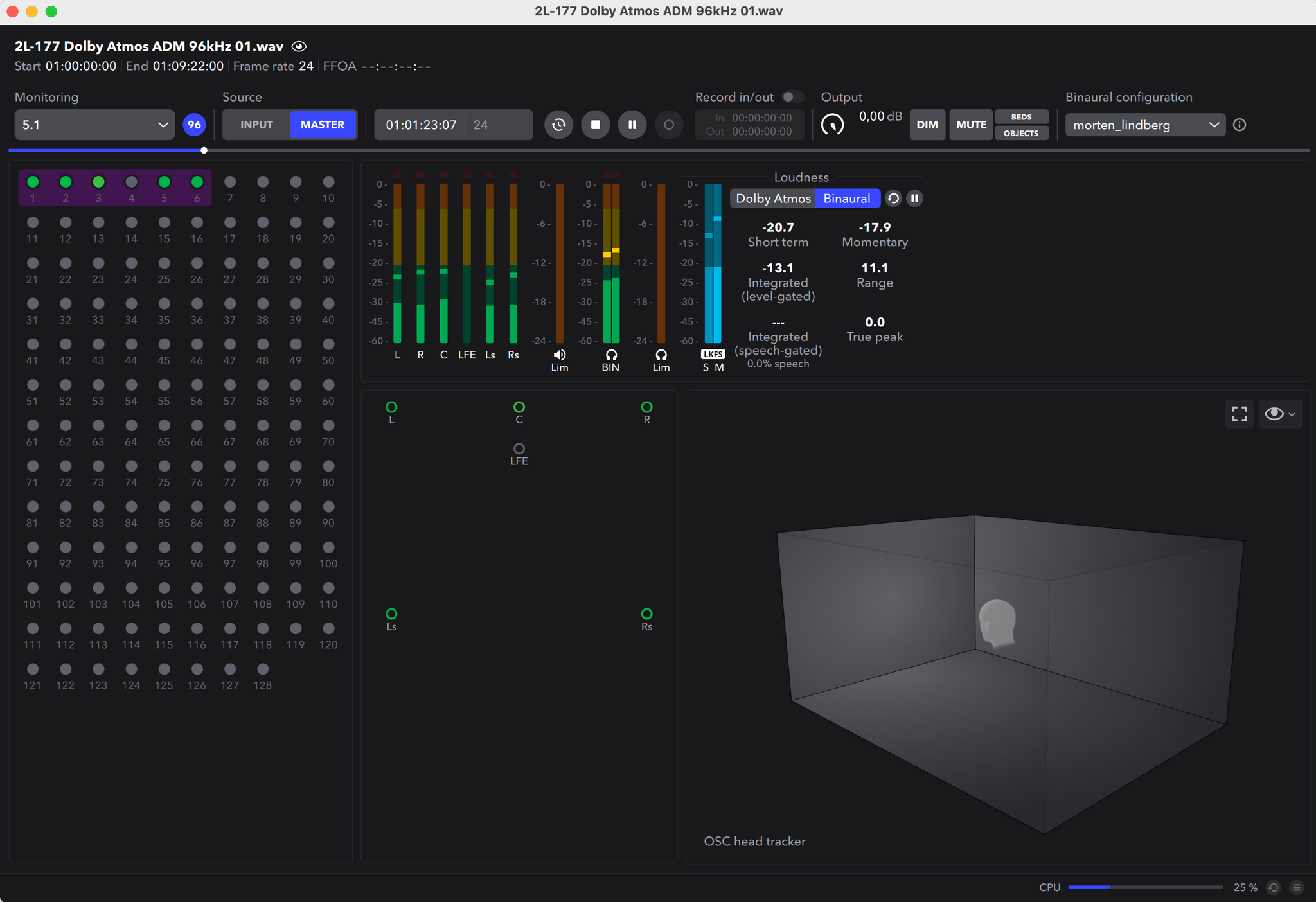Click the stop playback button
Screen dimensions: 1316x902
(x=595, y=125)
